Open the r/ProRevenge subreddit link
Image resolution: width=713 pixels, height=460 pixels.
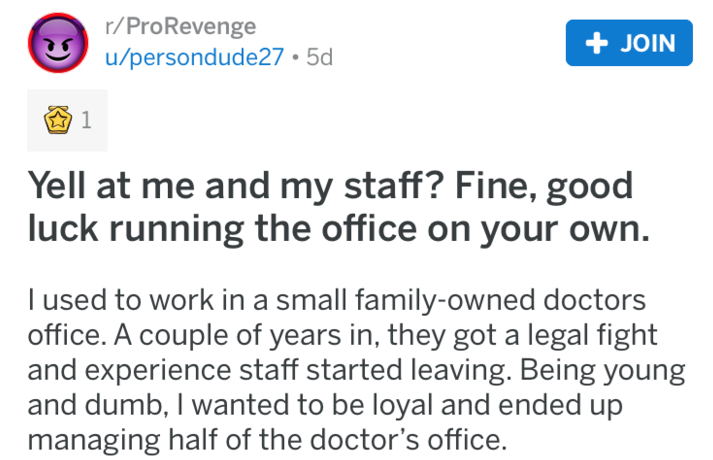pos(182,25)
